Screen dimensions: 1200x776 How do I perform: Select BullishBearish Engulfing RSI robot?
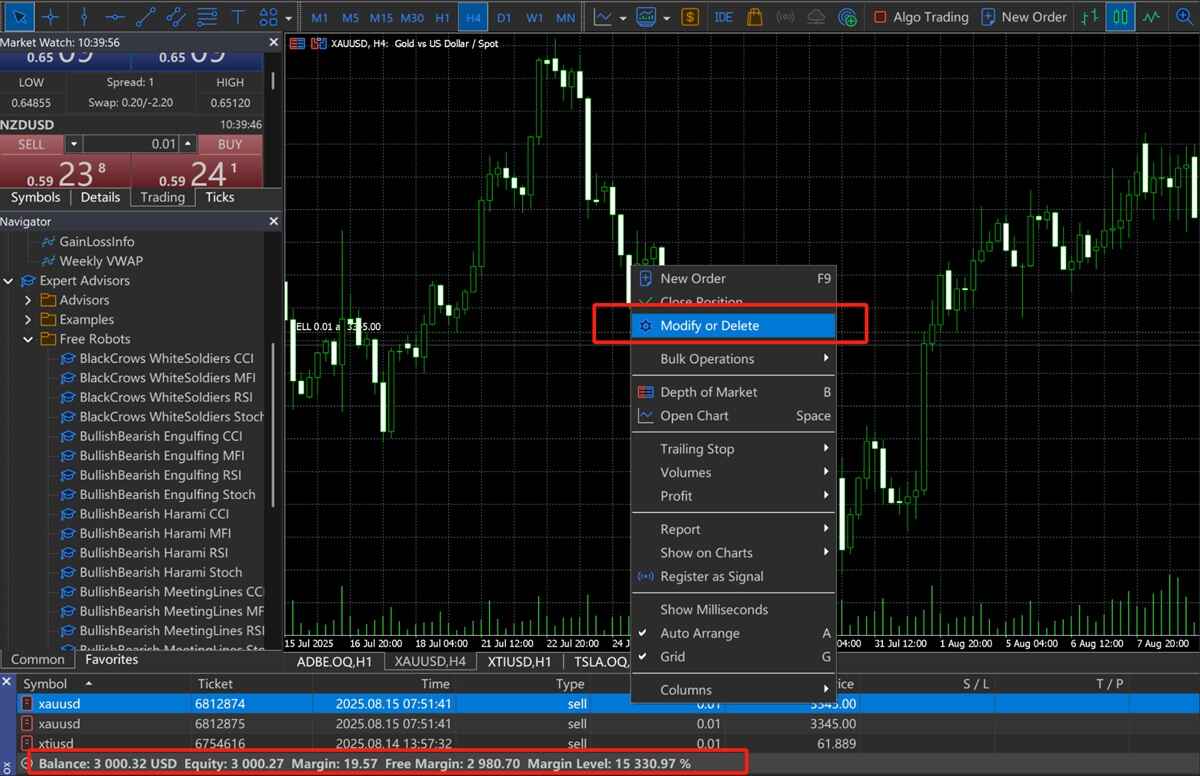coord(160,475)
